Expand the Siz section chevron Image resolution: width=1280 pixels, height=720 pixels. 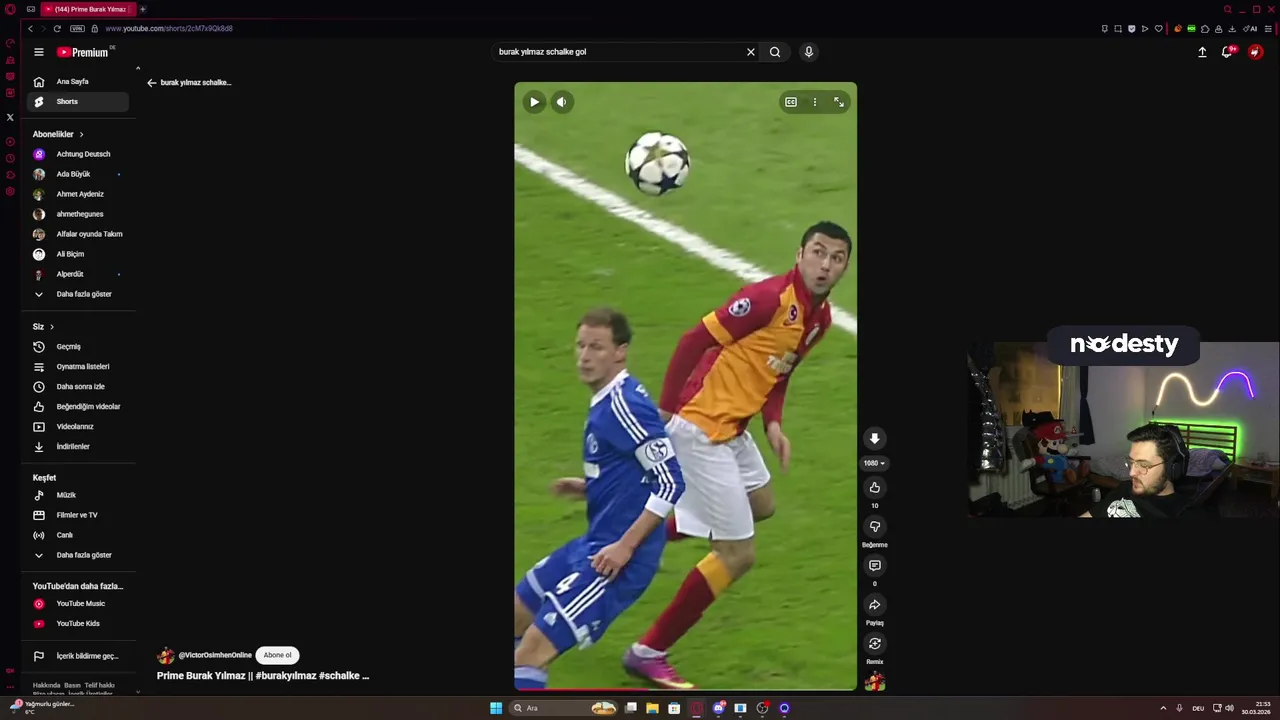(x=52, y=327)
